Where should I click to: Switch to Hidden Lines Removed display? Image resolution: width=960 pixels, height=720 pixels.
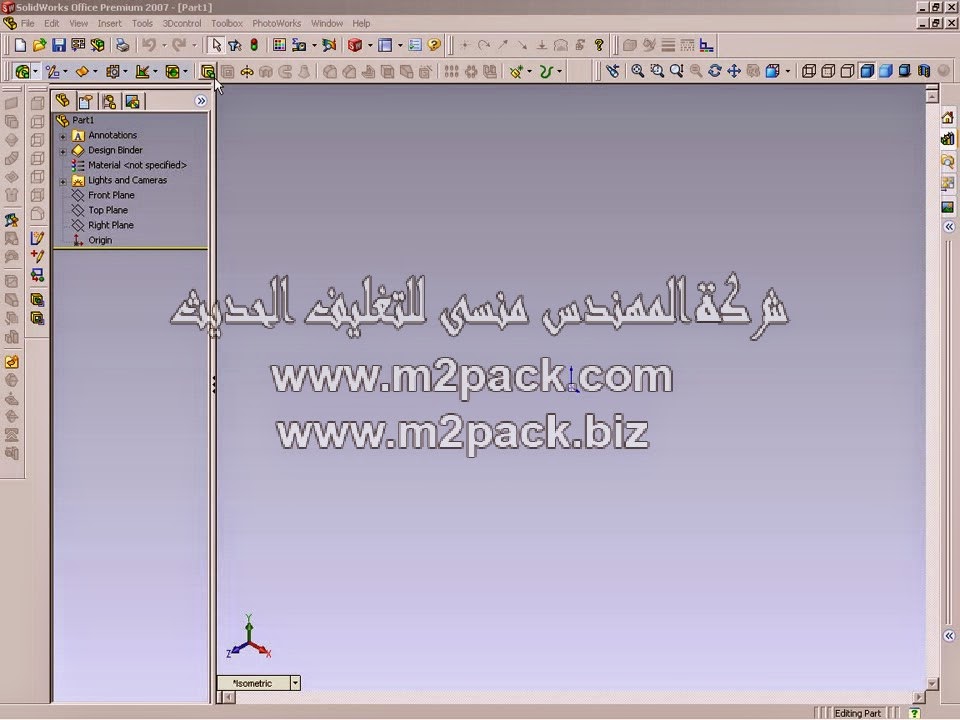pyautogui.click(x=847, y=71)
